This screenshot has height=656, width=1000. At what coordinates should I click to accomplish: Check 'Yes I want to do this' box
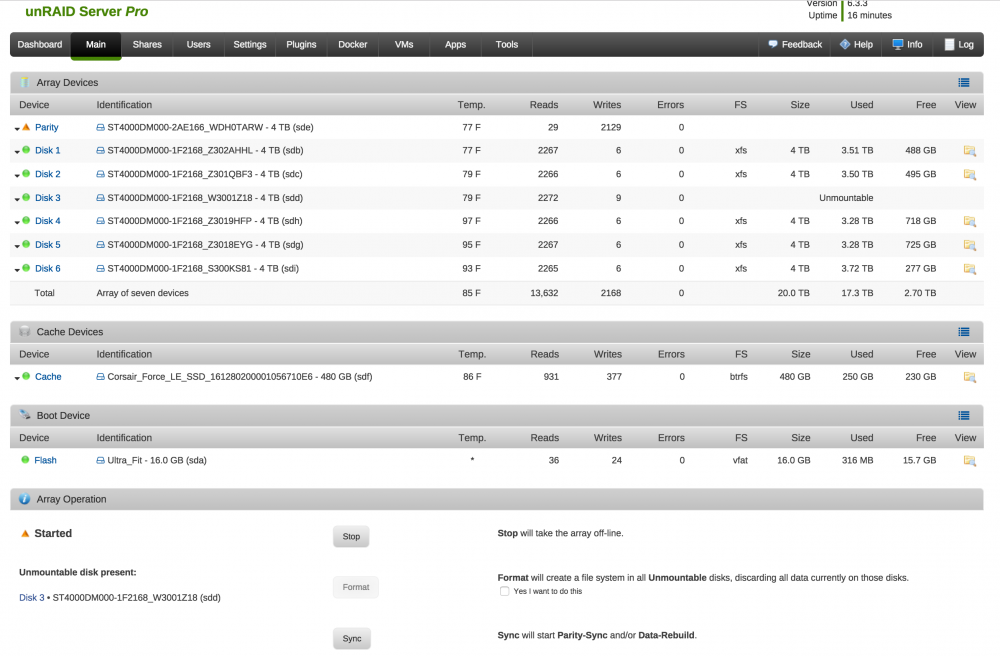point(504,592)
